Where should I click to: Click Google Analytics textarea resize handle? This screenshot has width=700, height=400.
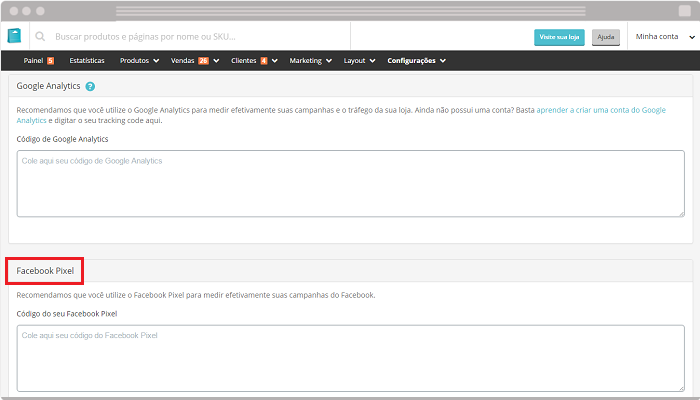(682, 214)
